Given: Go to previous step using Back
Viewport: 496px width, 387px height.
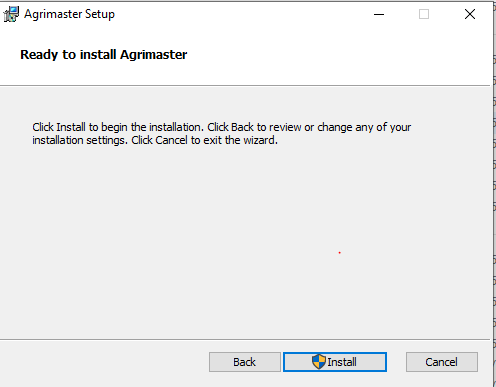Looking at the screenshot, I should pos(245,362).
